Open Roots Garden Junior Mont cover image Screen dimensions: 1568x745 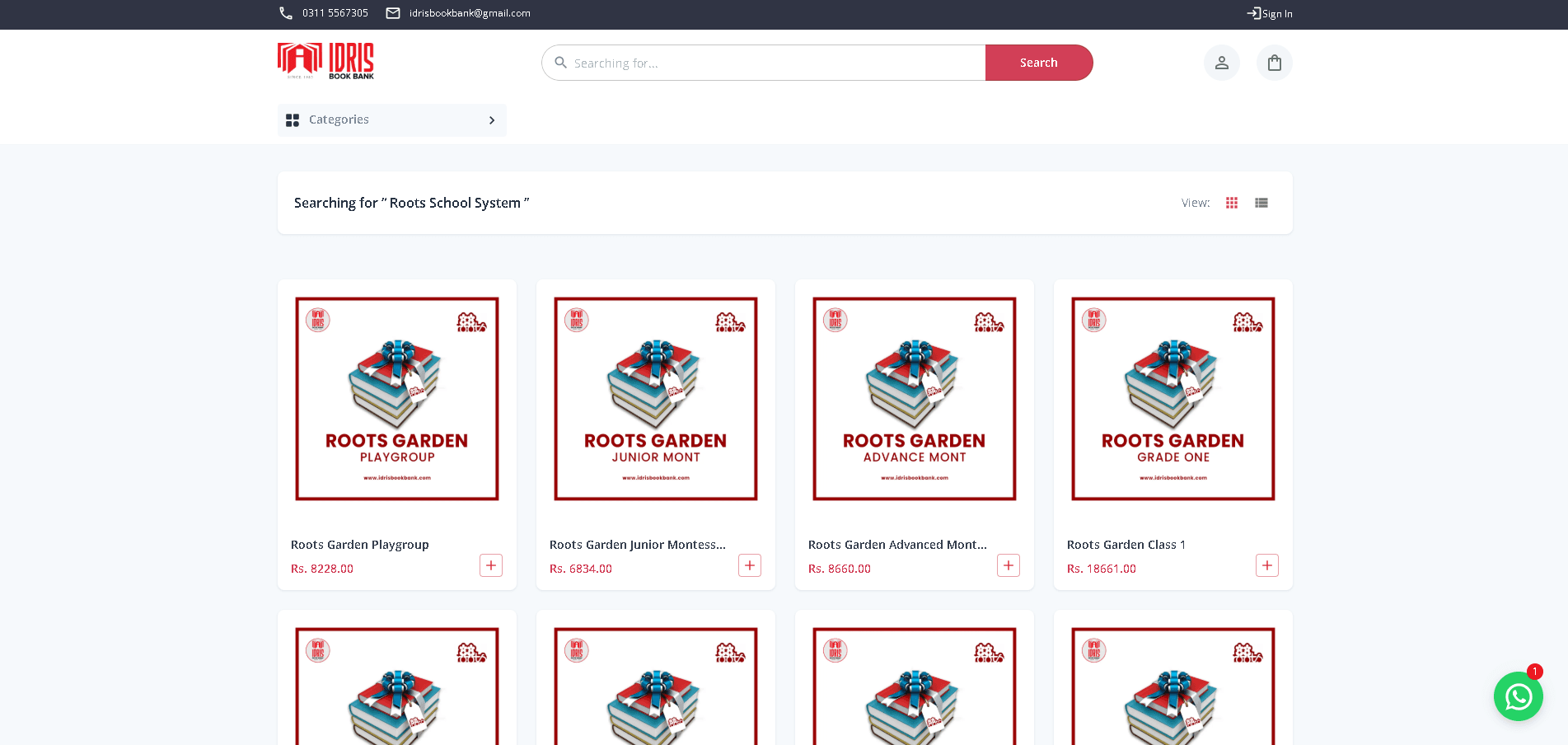pos(656,399)
